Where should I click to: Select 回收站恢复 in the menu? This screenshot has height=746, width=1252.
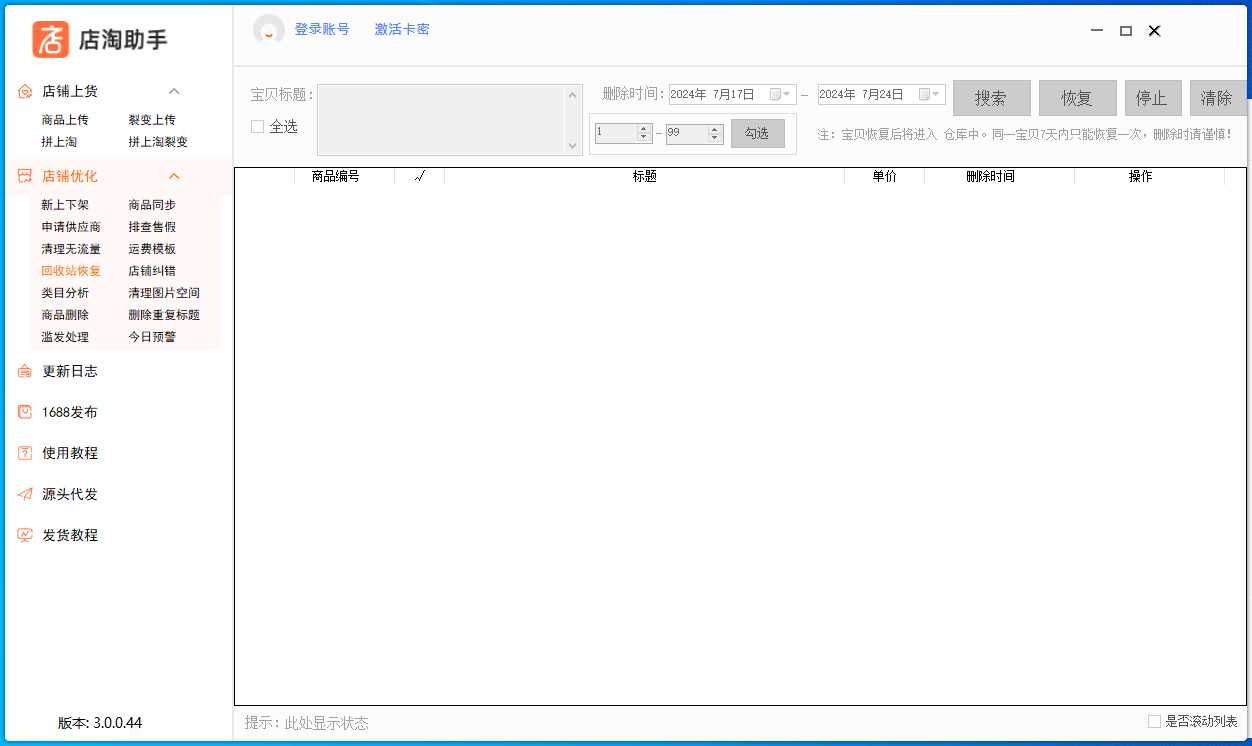[x=70, y=270]
